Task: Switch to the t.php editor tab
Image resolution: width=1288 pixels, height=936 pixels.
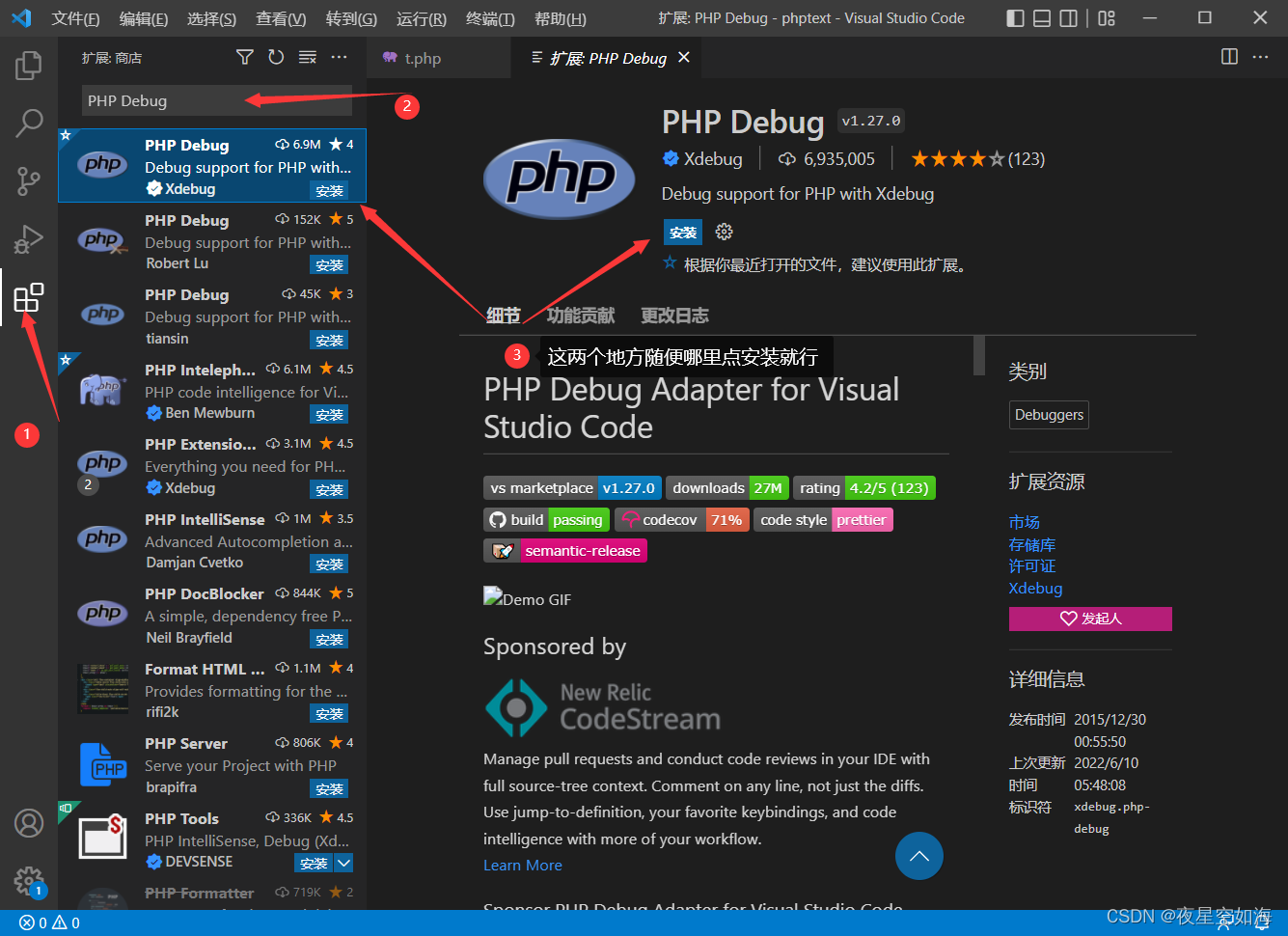Action: tap(422, 58)
